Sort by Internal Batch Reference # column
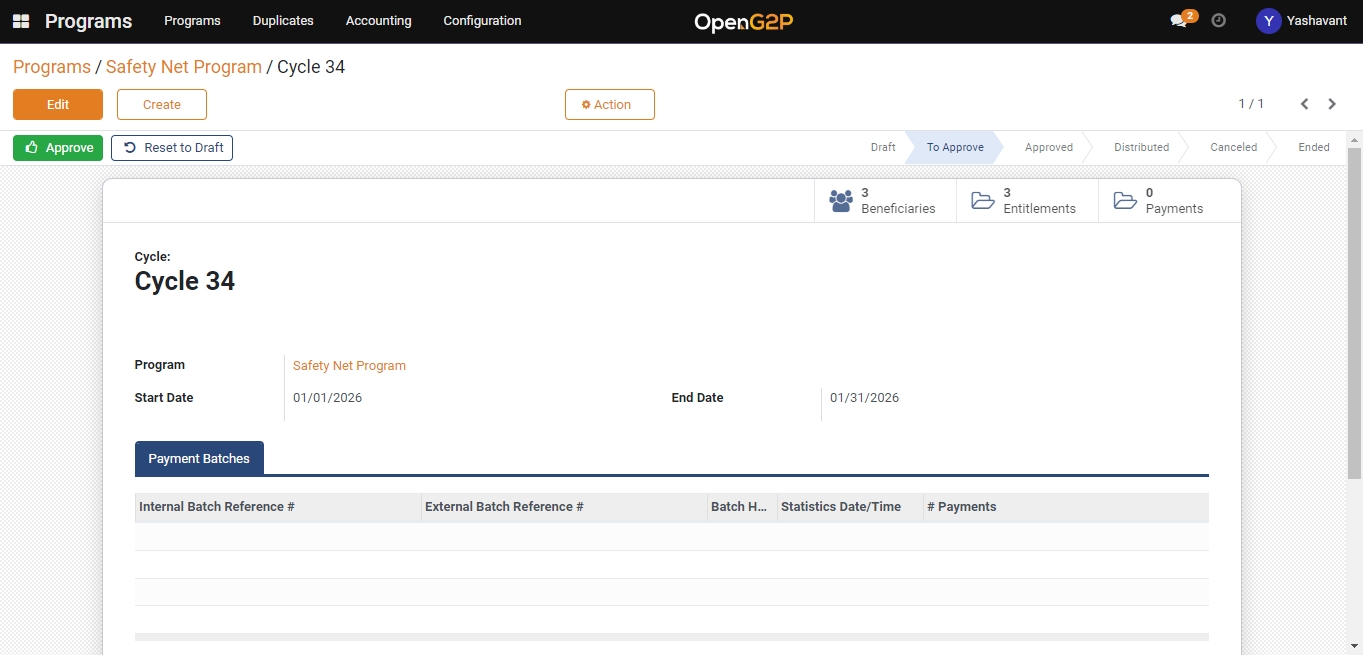1363x655 pixels. (x=217, y=507)
